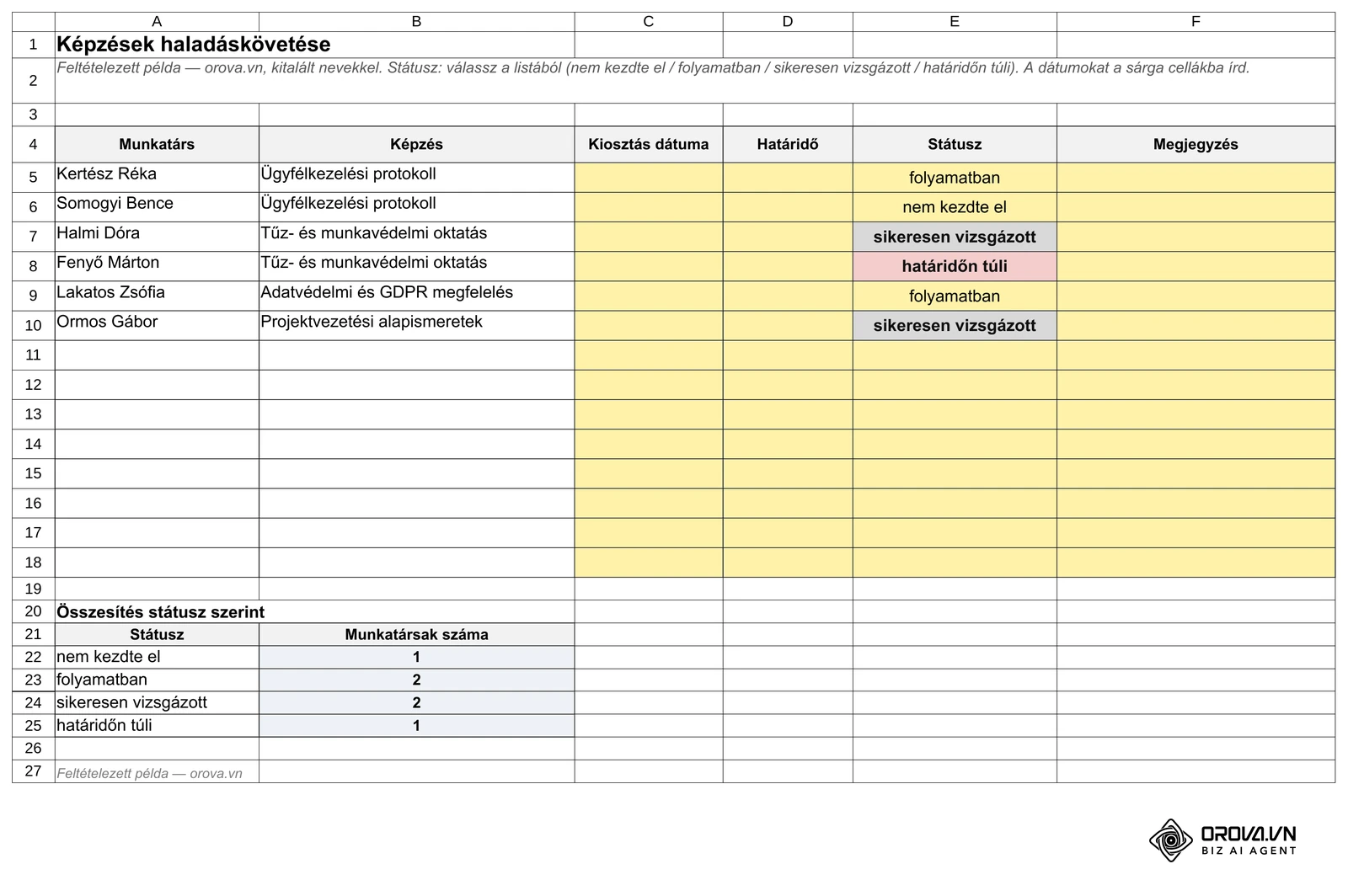Open Halmi Dóra's "sikeresen vizsgázott" status cell

pyautogui.click(x=955, y=237)
